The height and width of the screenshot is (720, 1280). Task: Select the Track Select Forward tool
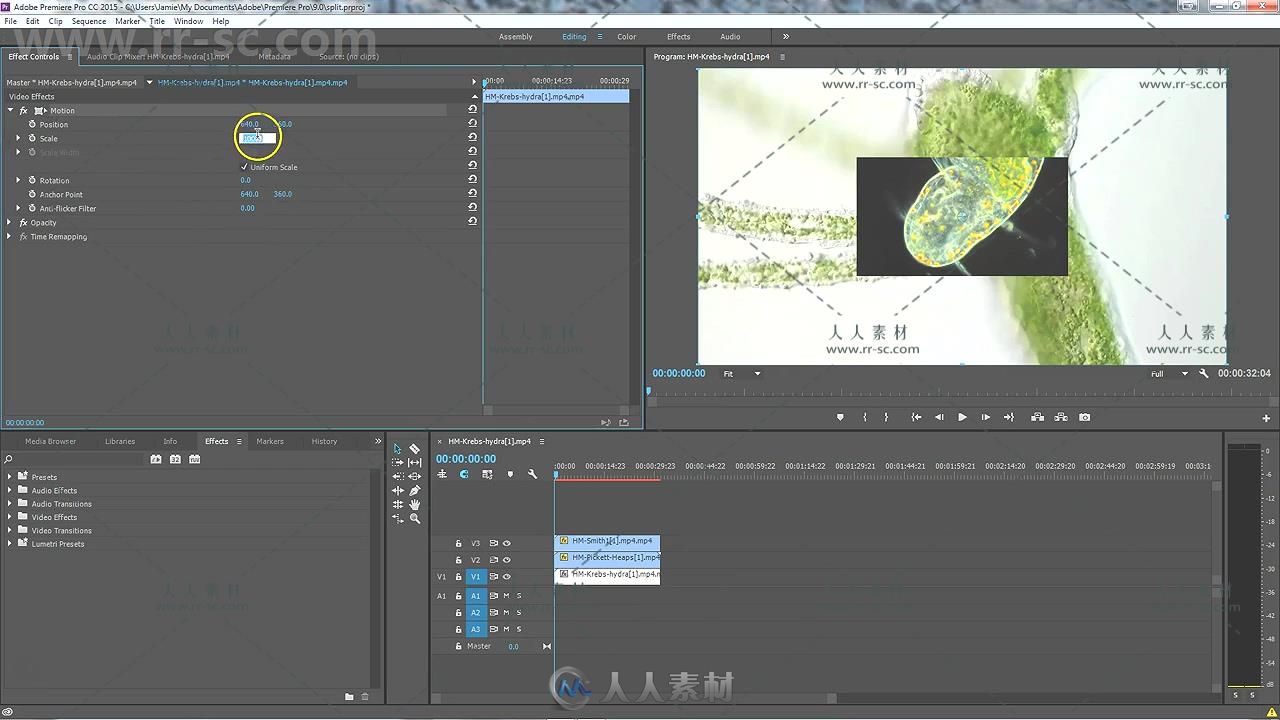pyautogui.click(x=398, y=463)
